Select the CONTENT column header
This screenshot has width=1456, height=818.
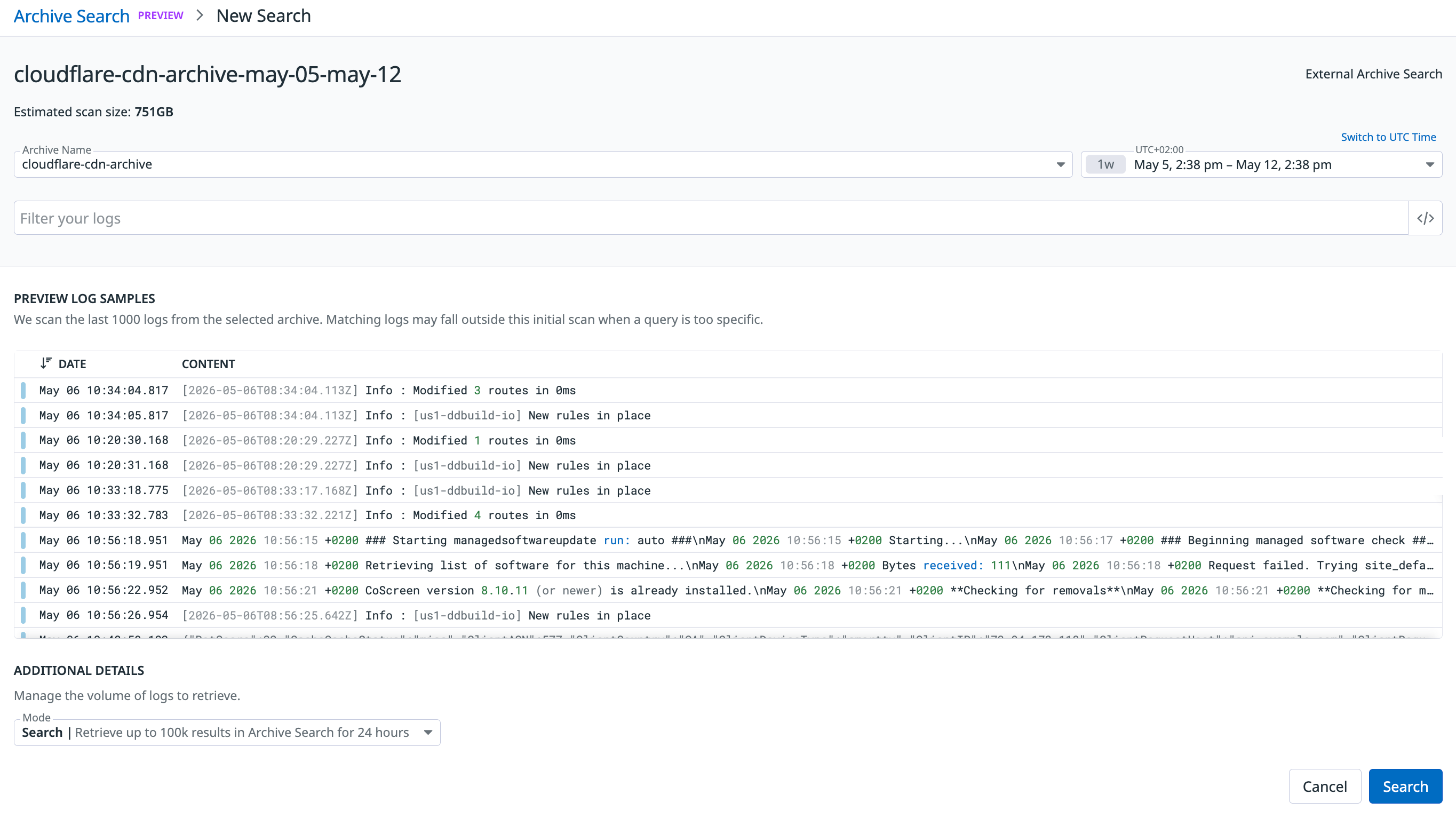[x=208, y=364]
